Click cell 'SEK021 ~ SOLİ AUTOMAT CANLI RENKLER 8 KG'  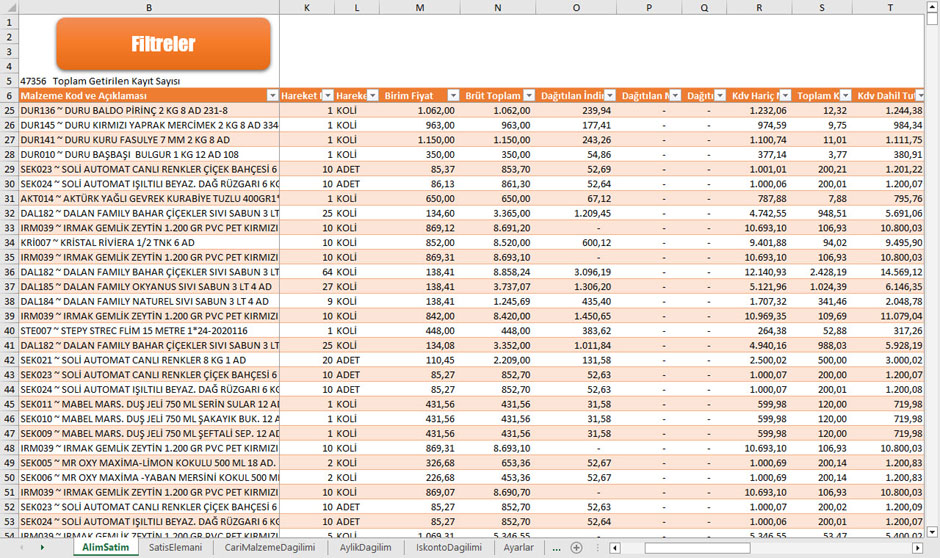pyautogui.click(x=149, y=360)
